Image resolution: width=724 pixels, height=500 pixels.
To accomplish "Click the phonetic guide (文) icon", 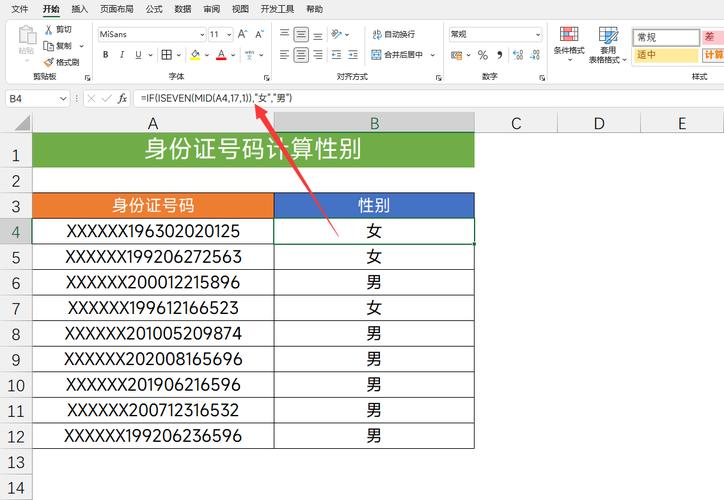I will (250, 55).
